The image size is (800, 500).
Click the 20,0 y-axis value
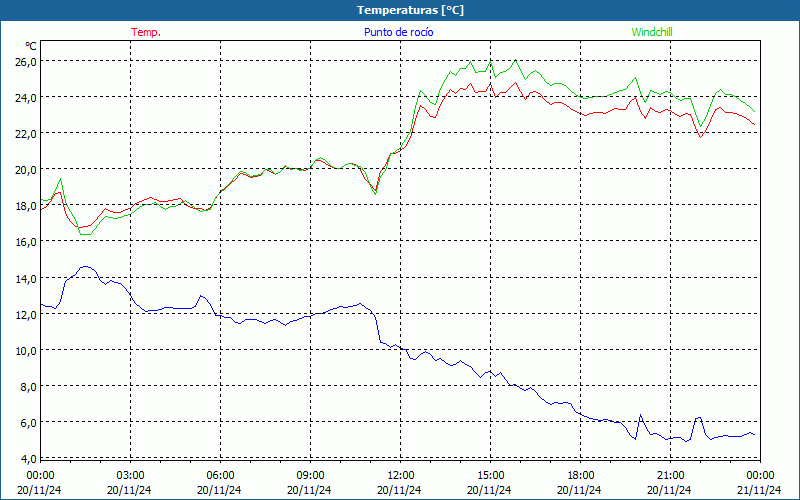pyautogui.click(x=26, y=169)
